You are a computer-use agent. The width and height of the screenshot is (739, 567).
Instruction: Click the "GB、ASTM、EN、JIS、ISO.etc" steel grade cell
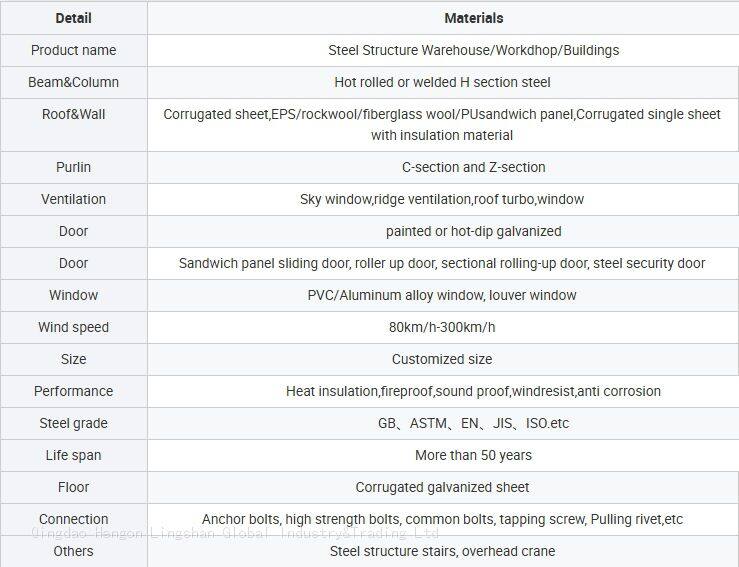tap(473, 423)
